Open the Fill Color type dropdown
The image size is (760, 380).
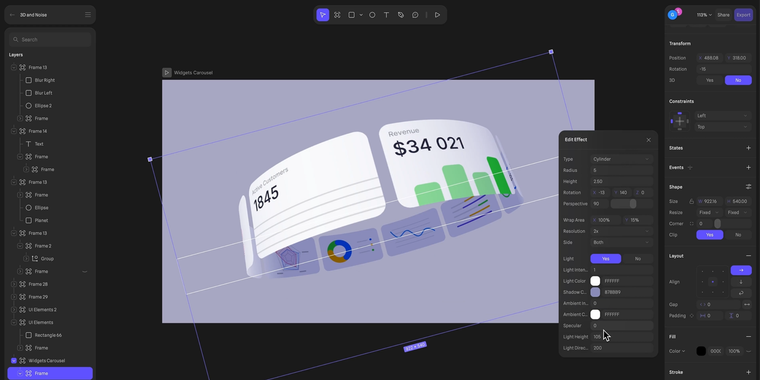click(x=677, y=351)
